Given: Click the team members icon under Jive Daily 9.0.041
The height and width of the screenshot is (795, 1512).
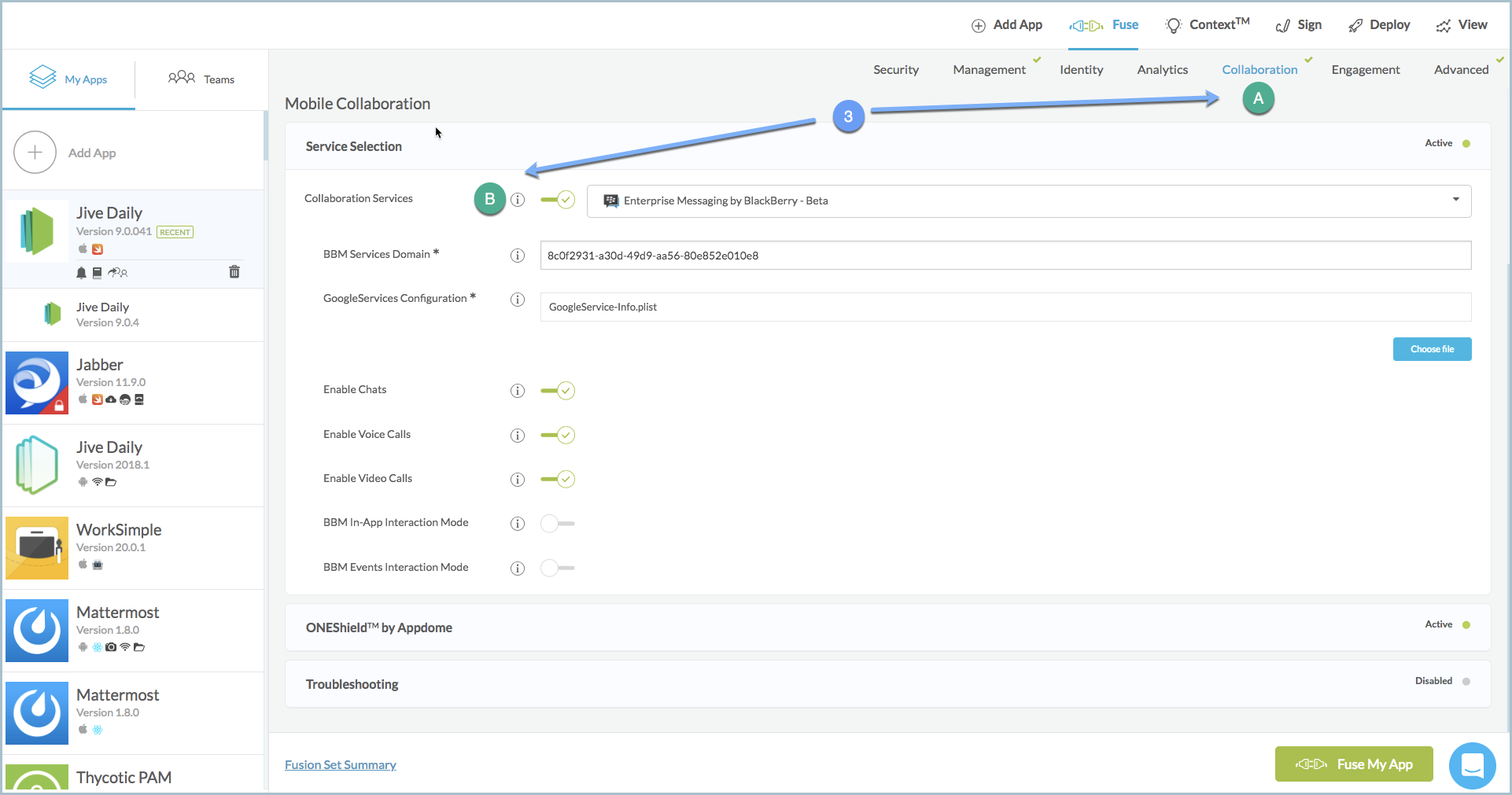Looking at the screenshot, I should [118, 273].
